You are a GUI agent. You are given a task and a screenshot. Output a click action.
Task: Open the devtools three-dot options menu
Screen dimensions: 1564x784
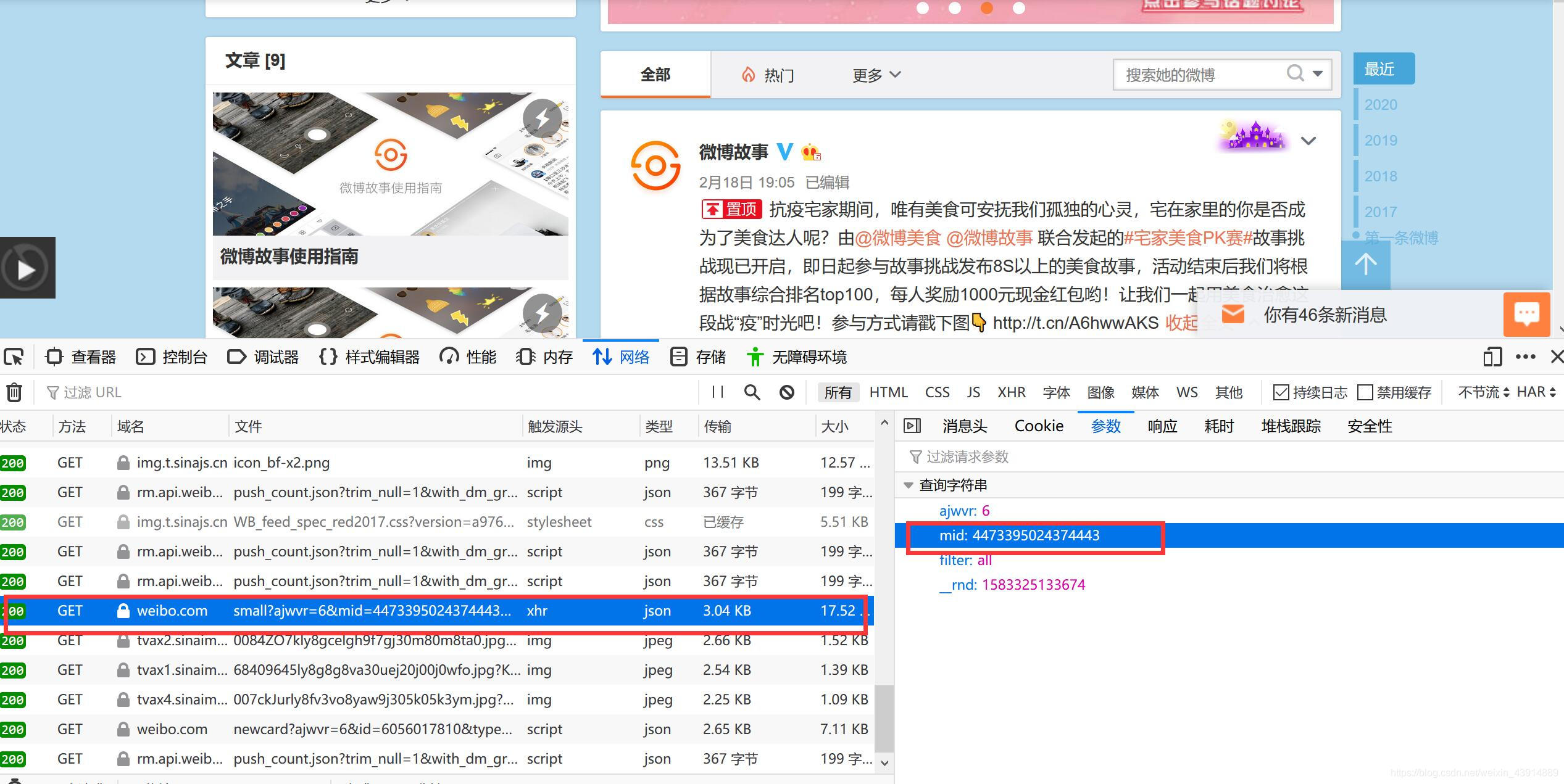1525,357
